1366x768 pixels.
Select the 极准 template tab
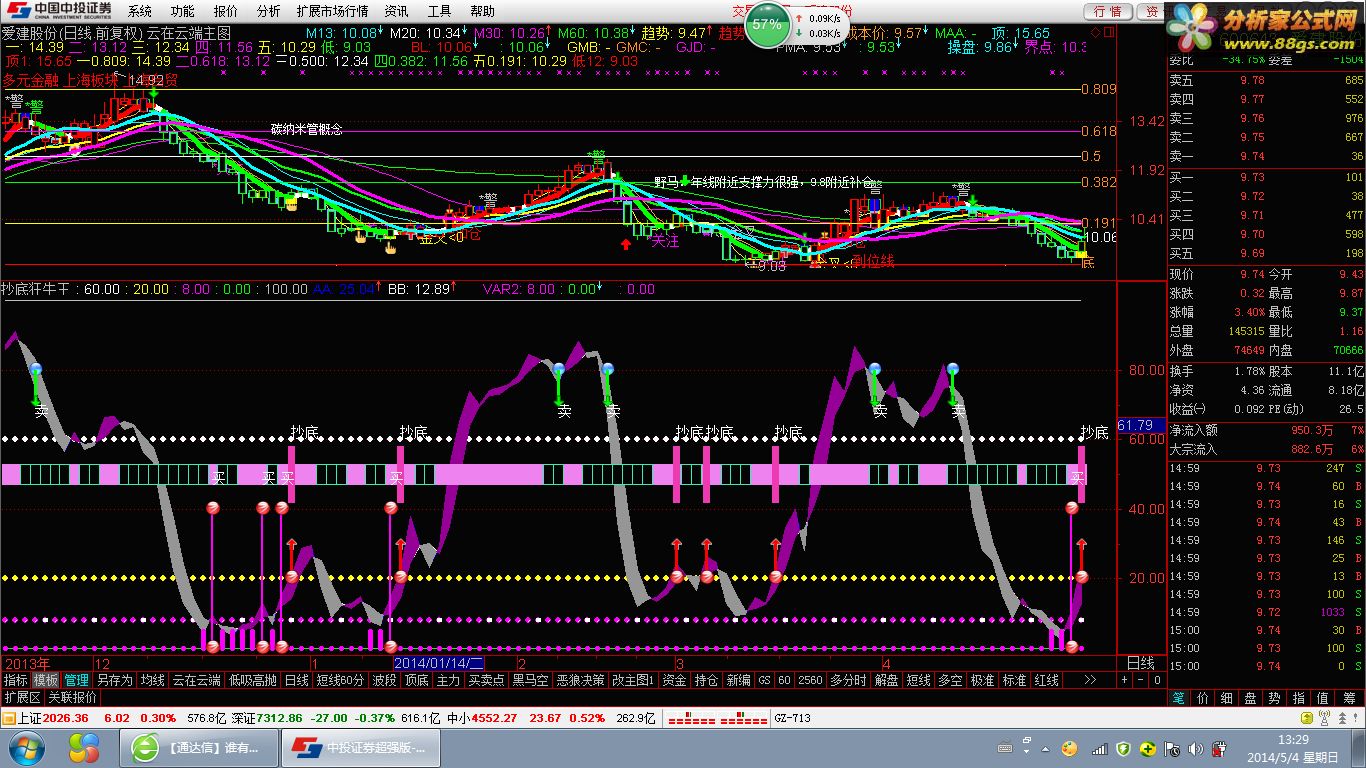[x=982, y=680]
